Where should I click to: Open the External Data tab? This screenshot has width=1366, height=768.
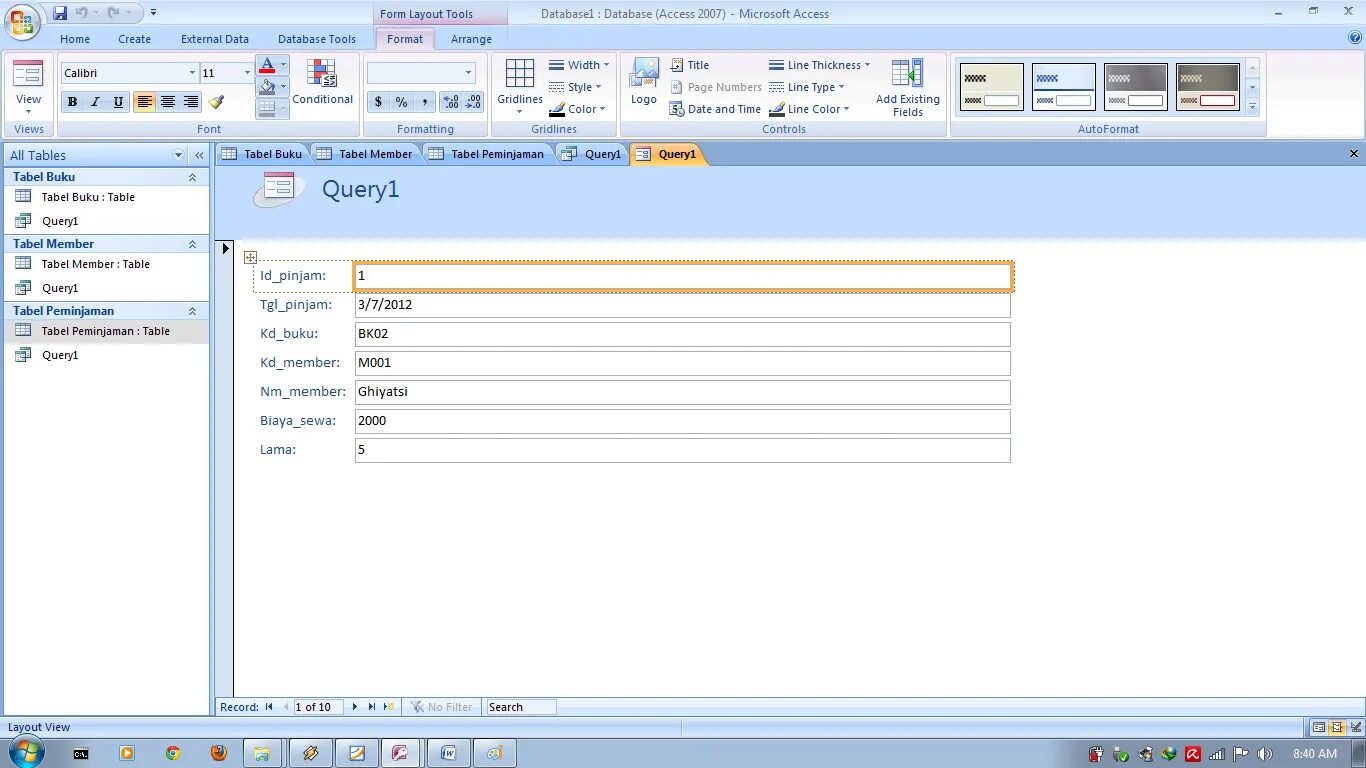(215, 39)
